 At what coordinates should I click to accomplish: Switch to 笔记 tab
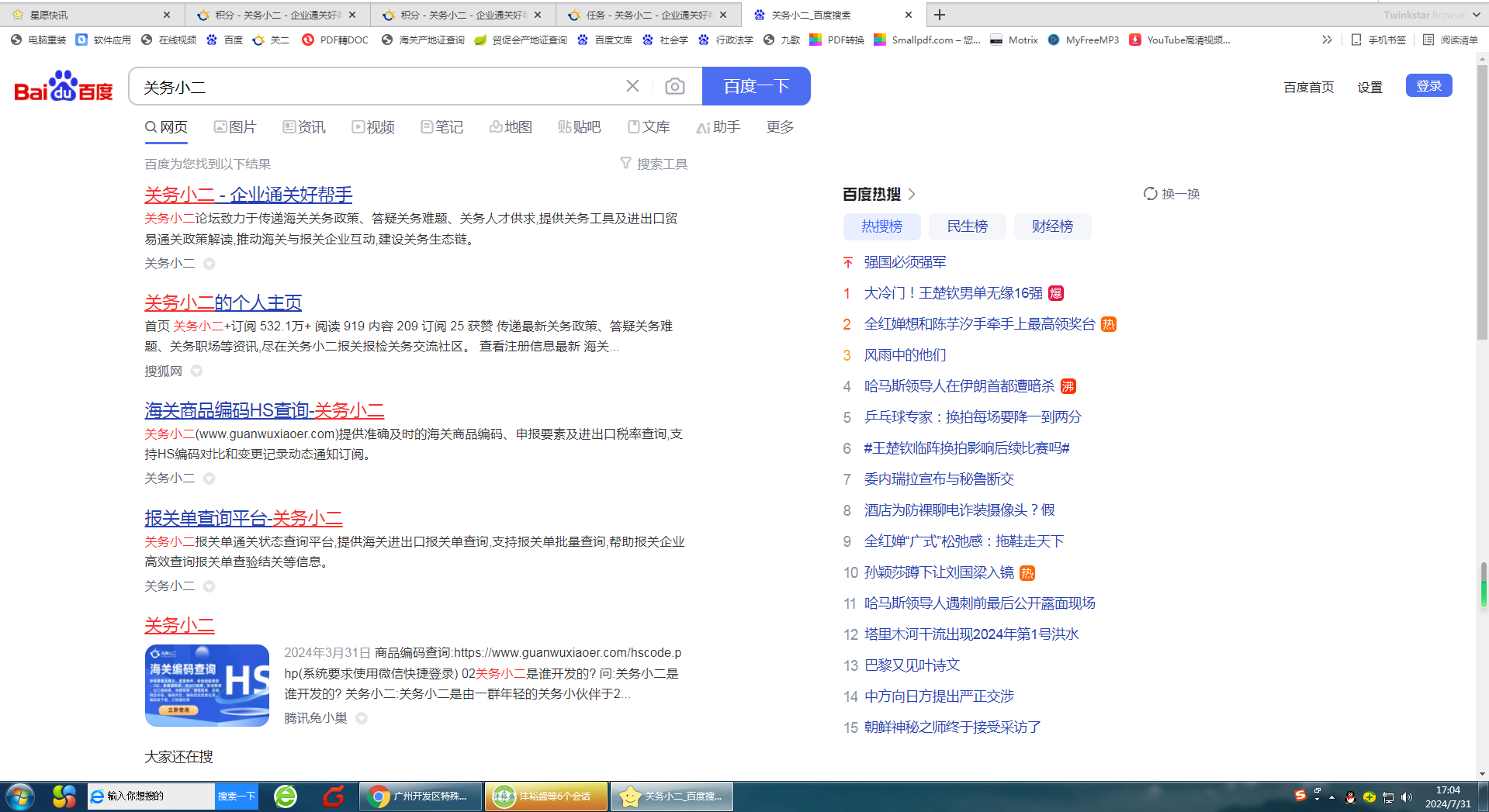click(x=442, y=127)
